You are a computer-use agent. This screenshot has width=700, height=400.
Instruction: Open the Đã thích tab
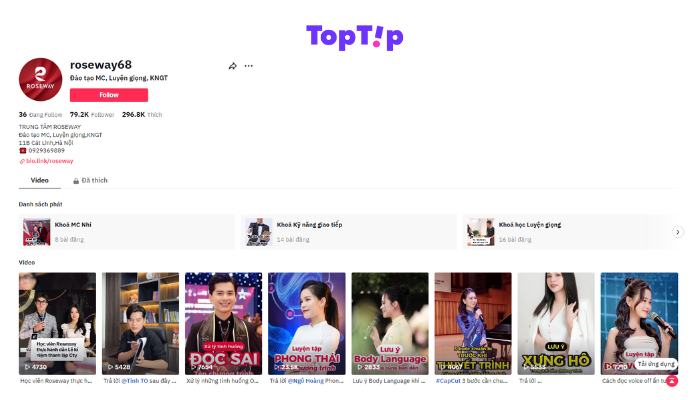pos(90,180)
